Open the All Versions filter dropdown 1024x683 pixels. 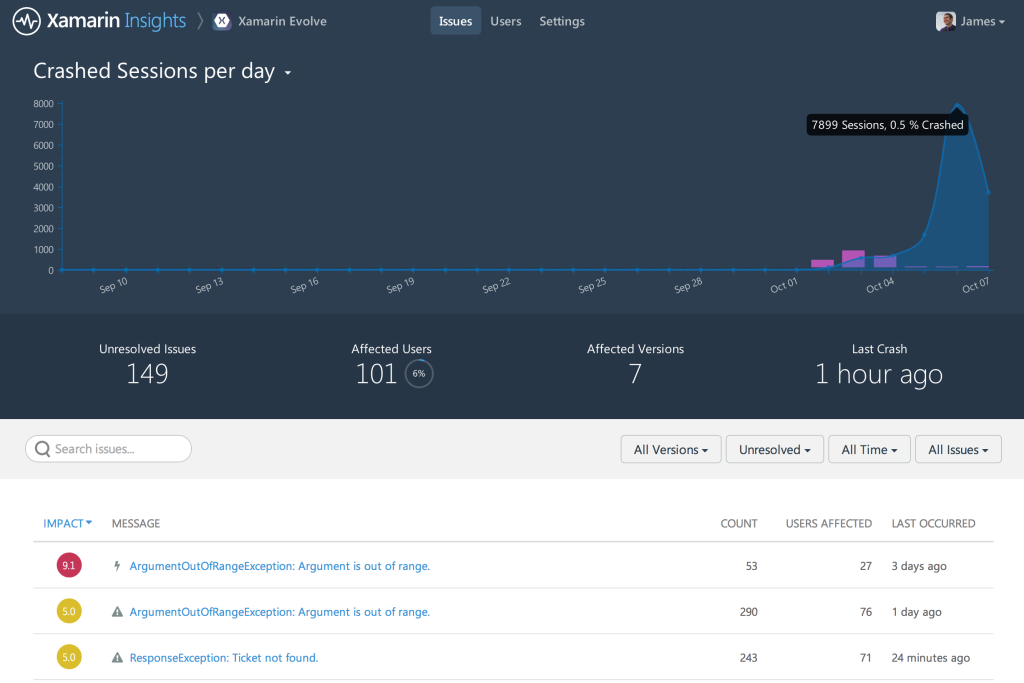pos(670,450)
